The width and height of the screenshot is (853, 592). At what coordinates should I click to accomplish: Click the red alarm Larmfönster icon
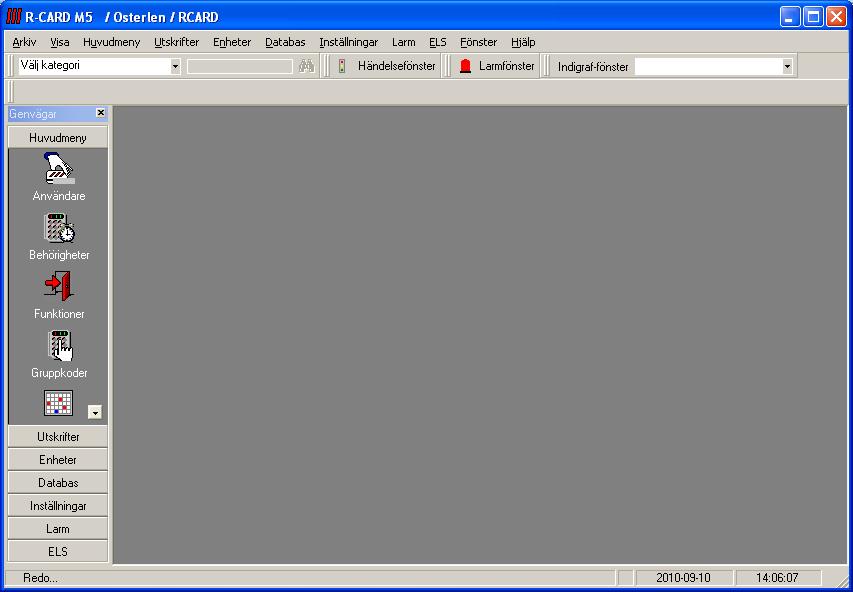(465, 66)
